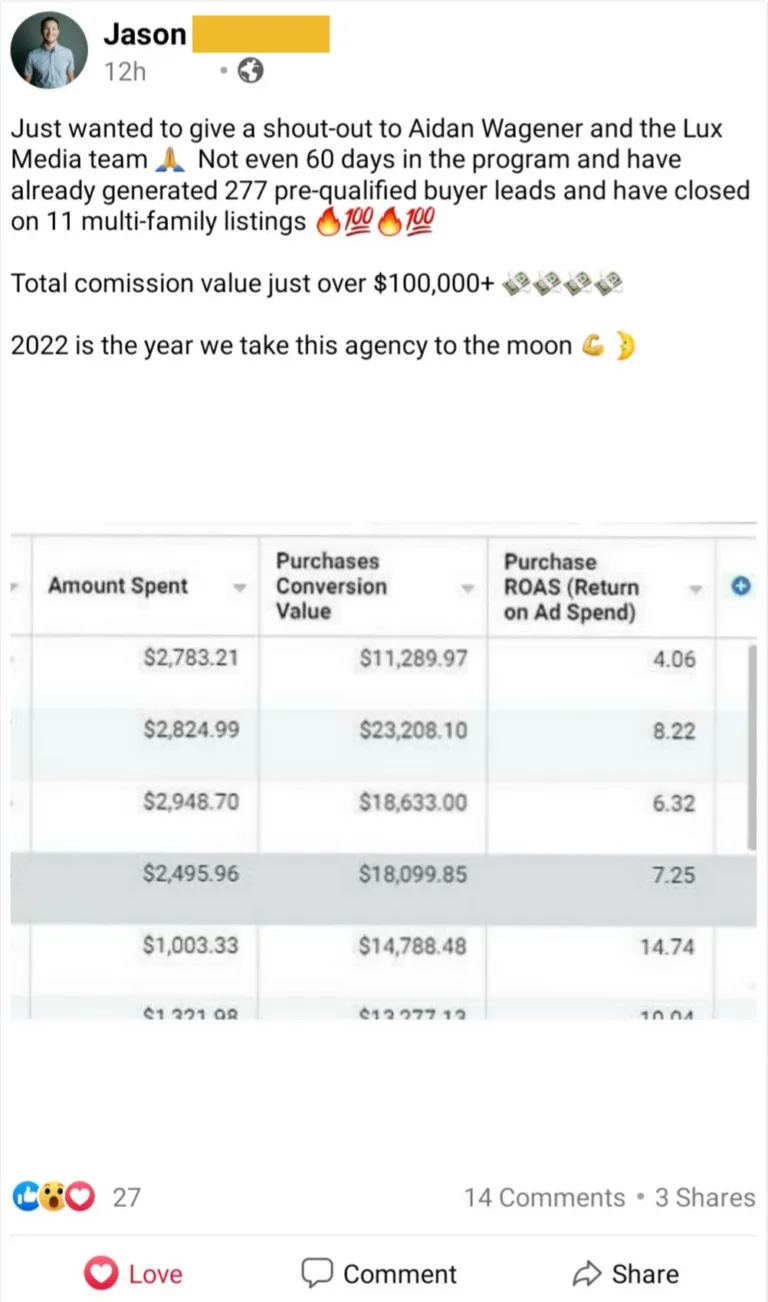Click the Purchase ROAS column header
This screenshot has height=1302, width=768.
(571, 587)
